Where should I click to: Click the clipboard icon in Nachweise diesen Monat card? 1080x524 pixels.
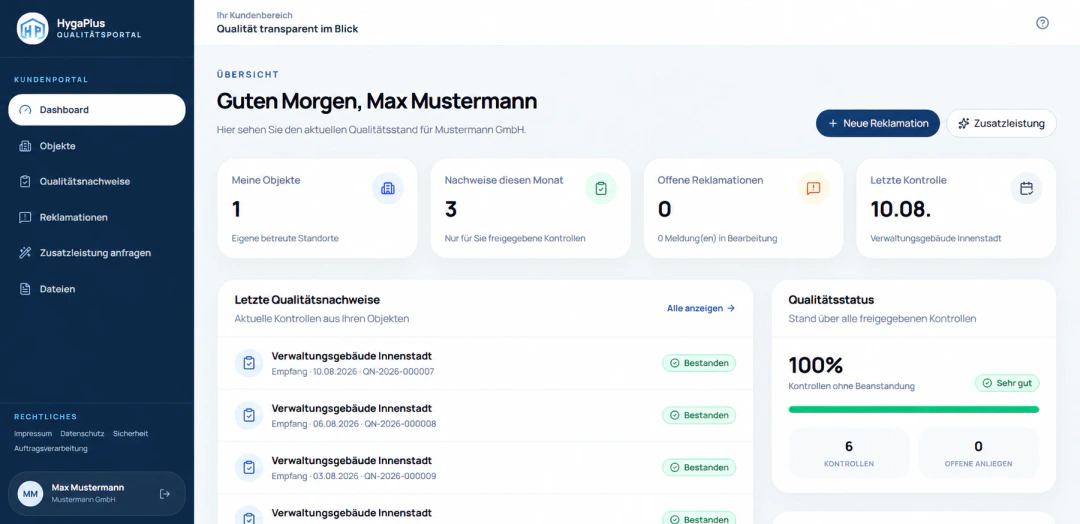601,189
